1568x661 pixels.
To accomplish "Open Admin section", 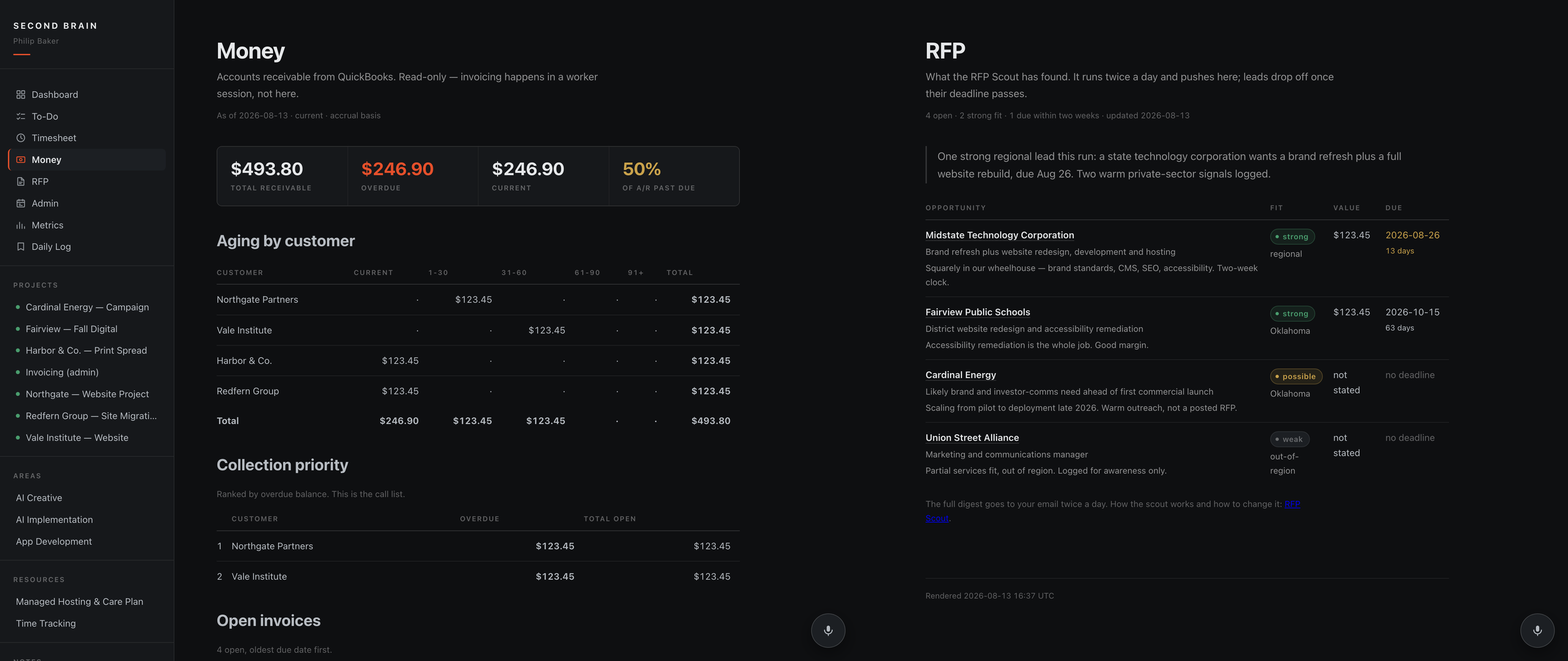I will point(87,203).
